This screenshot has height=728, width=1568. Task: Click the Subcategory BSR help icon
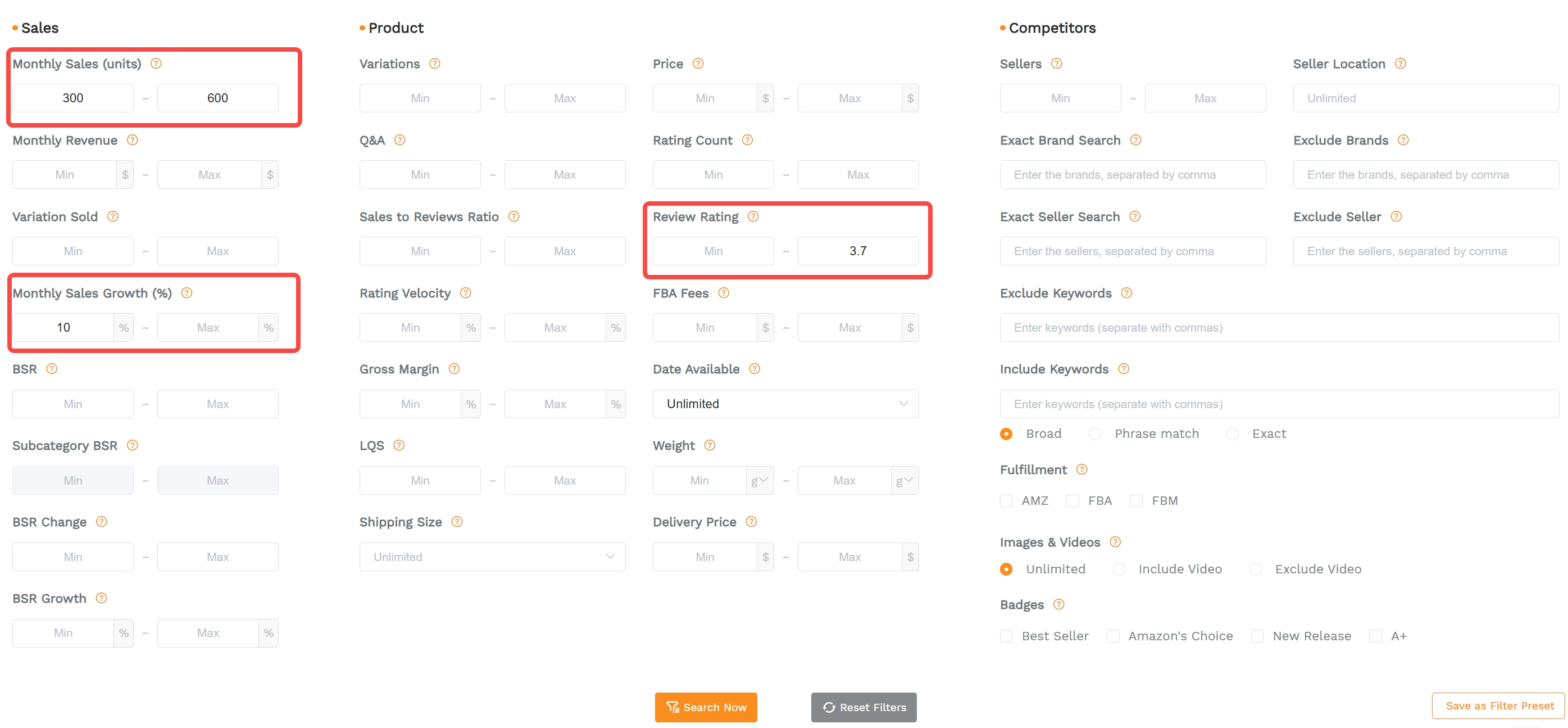tap(132, 445)
